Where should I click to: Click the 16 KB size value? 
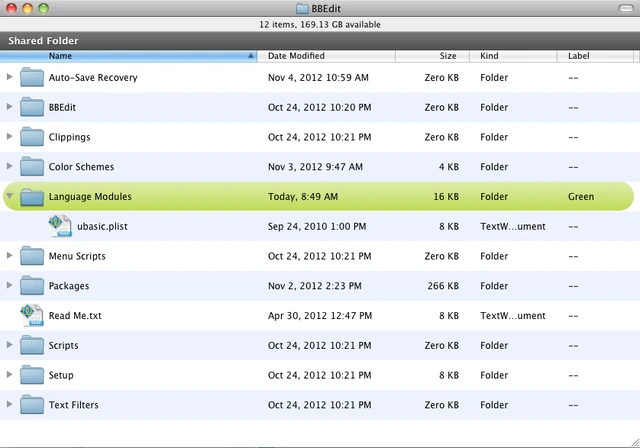(446, 197)
